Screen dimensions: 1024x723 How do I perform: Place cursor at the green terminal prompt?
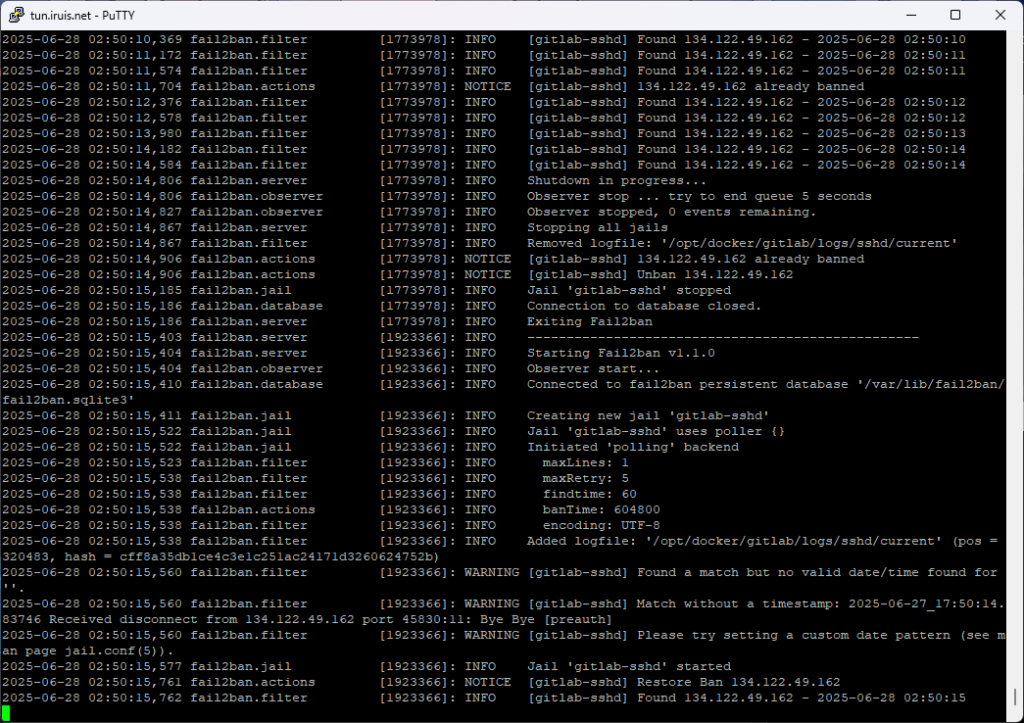[x=6, y=713]
